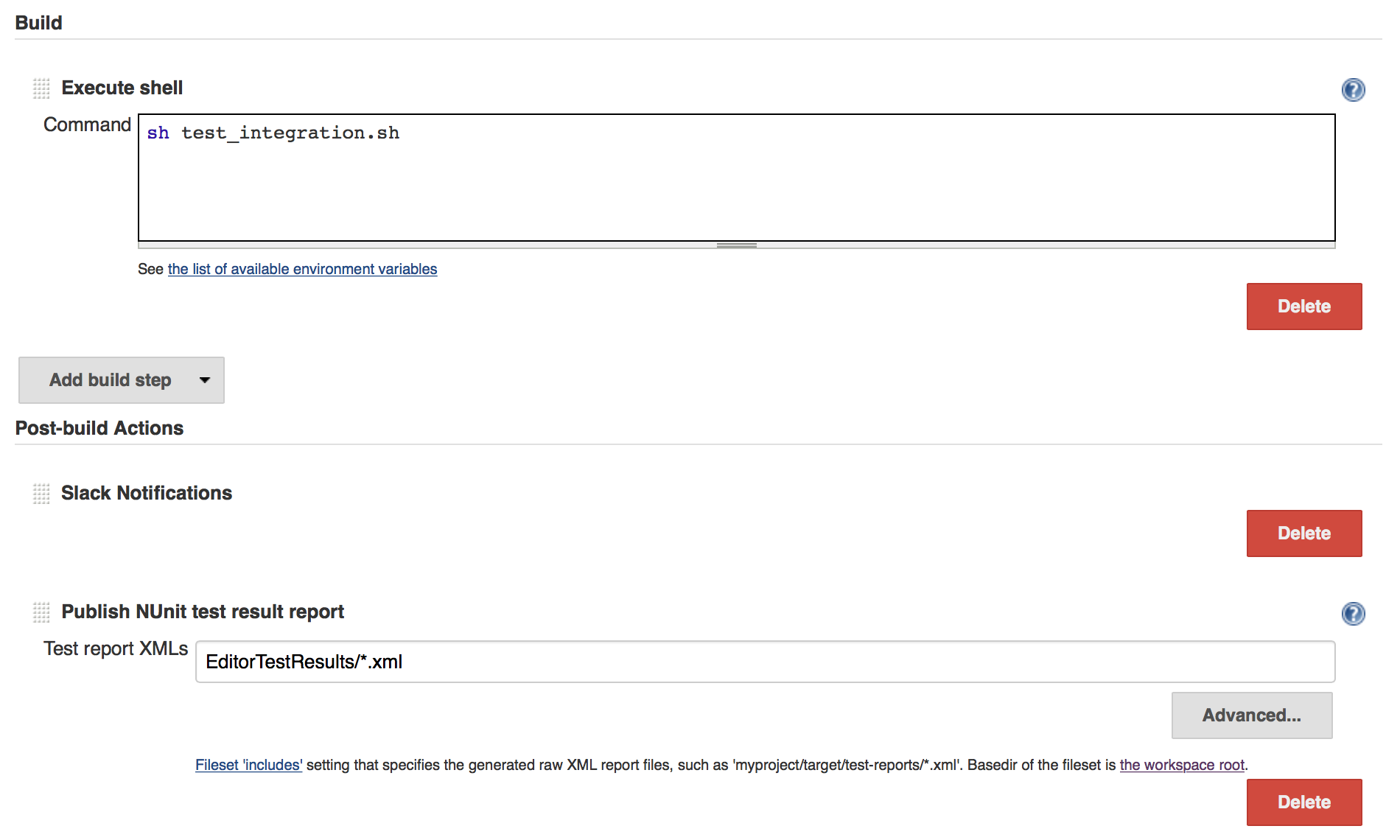Open help for the Execute shell step
The image size is (1400, 840).
(1354, 90)
